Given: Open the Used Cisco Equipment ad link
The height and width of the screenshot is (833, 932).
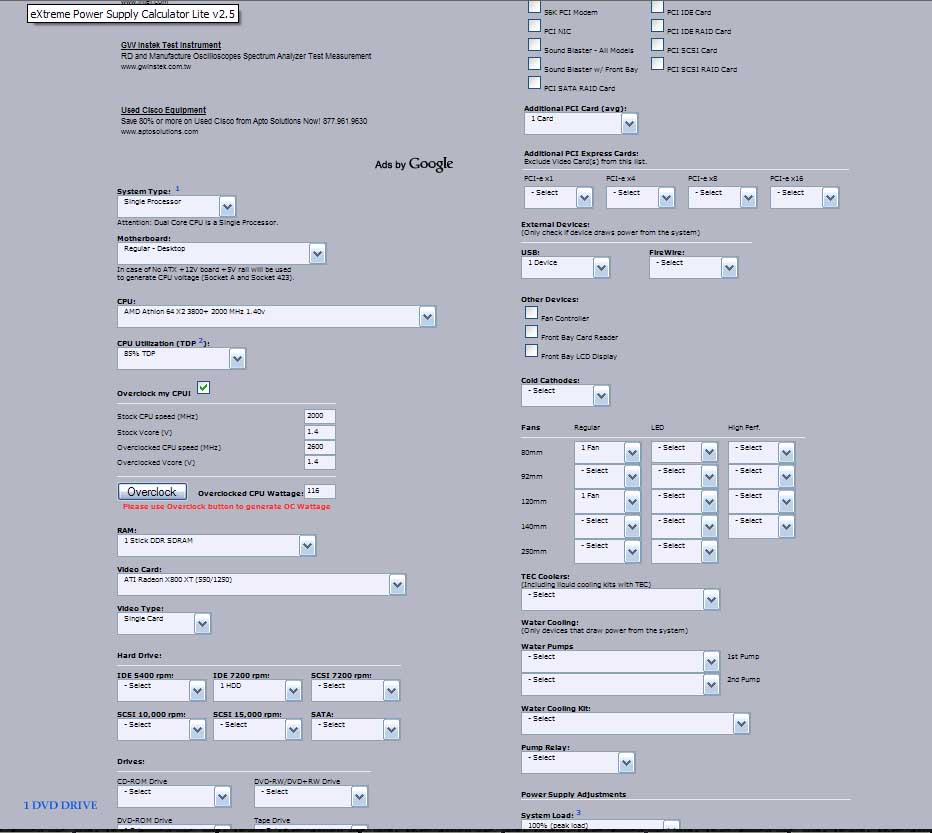Looking at the screenshot, I should click(x=163, y=110).
